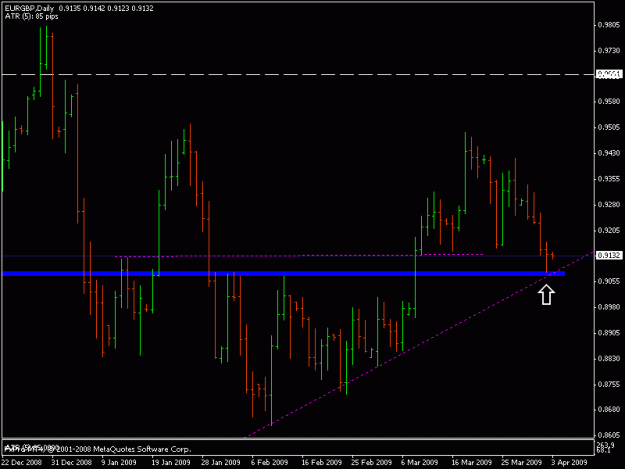Select the horizontal purple dotted line
The height and width of the screenshot is (469, 625).
299,255
